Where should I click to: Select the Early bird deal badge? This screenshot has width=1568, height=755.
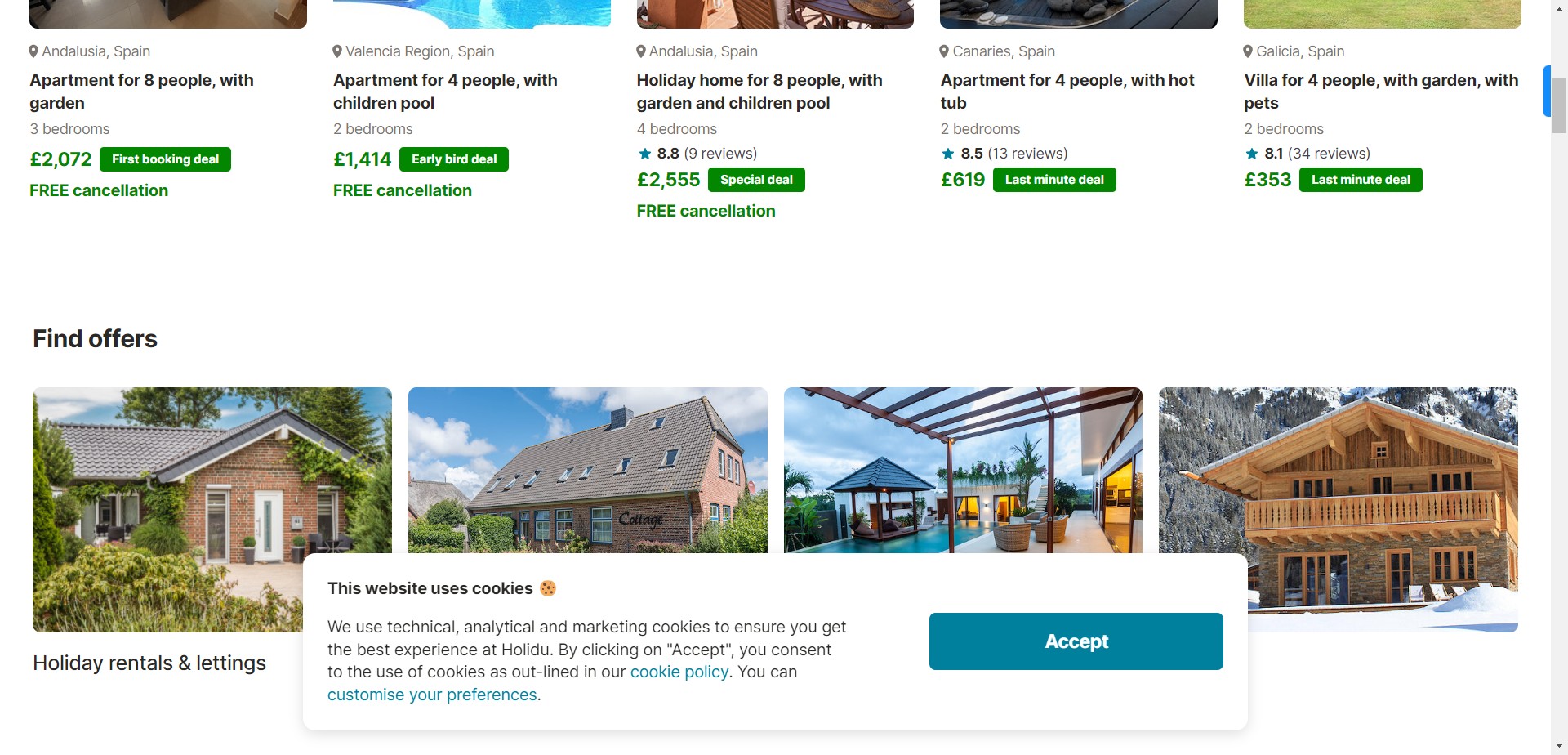pyautogui.click(x=454, y=159)
